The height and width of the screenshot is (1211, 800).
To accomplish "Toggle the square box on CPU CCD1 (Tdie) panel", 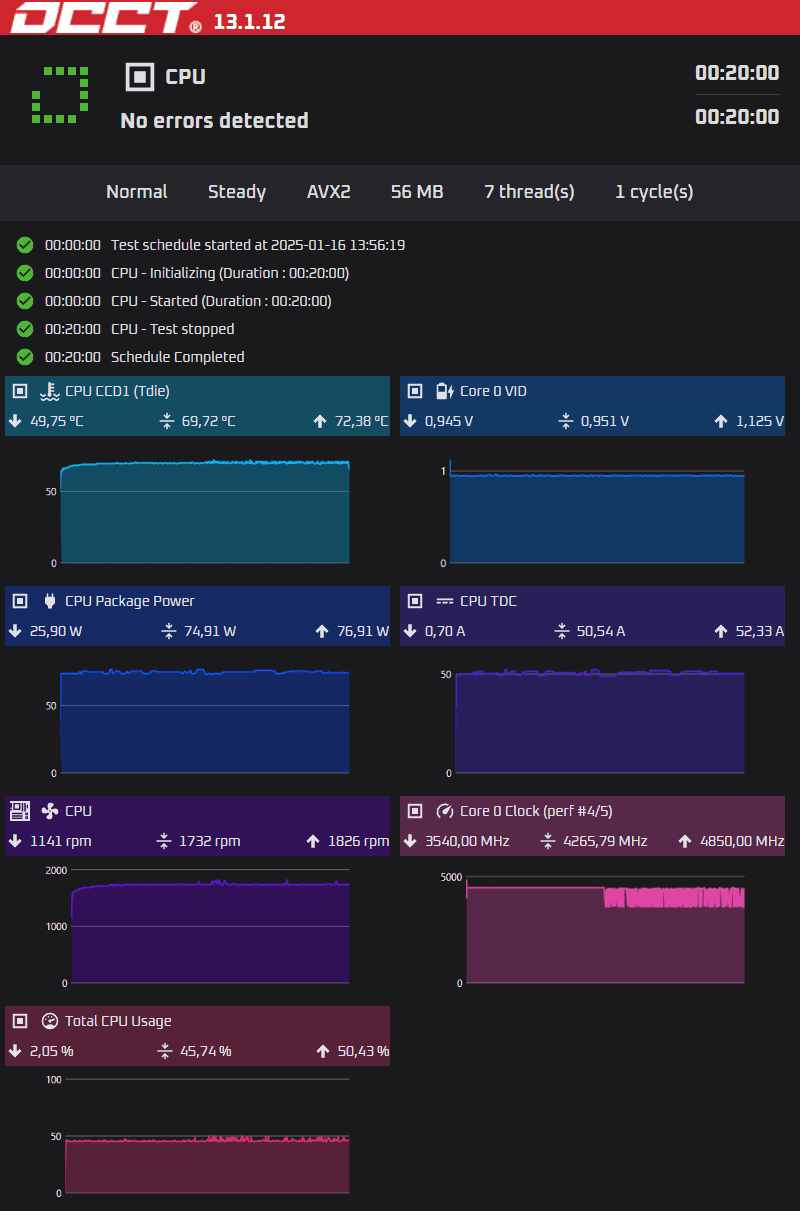I will coord(19,391).
